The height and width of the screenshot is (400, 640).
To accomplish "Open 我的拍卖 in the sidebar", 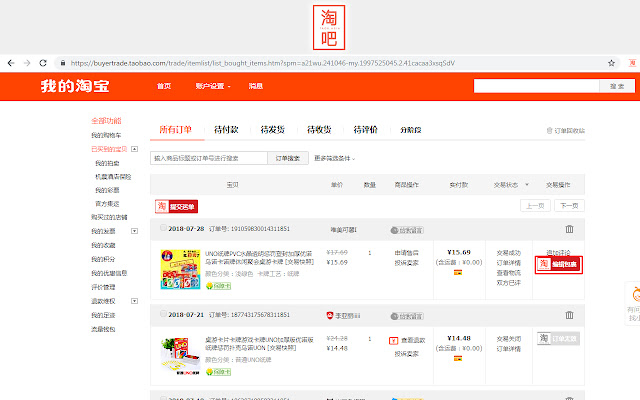I will 107,163.
